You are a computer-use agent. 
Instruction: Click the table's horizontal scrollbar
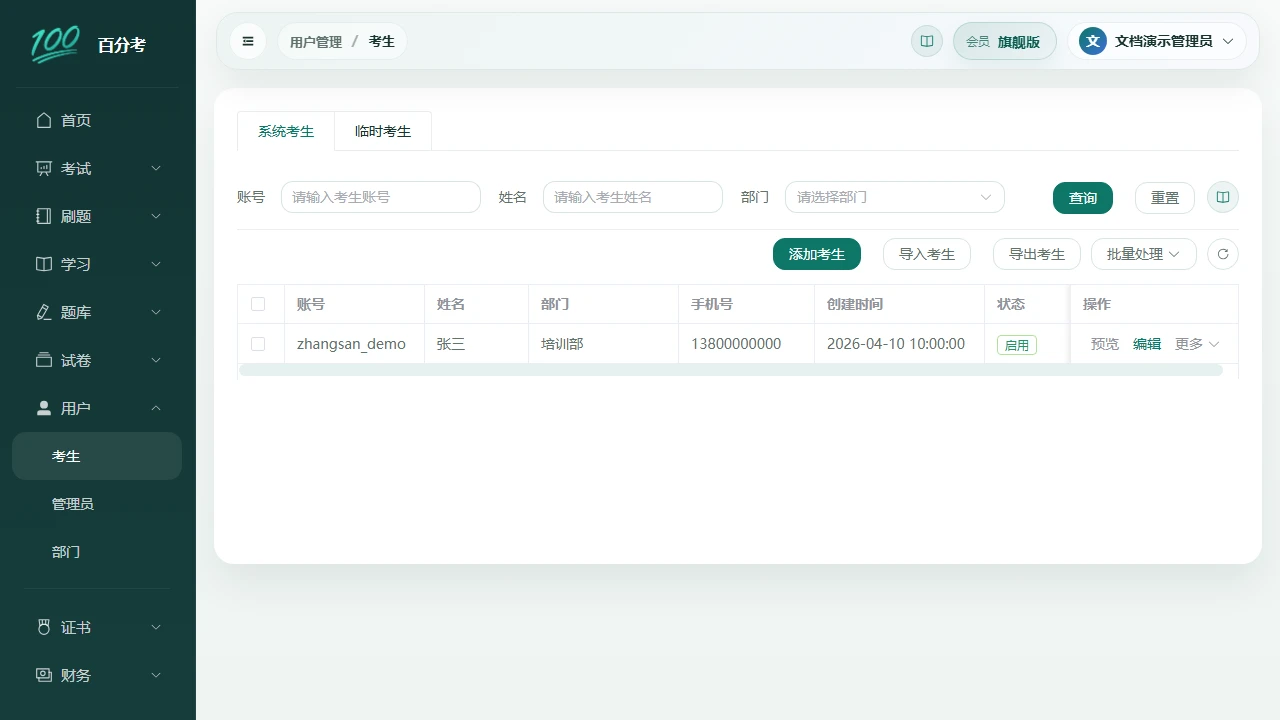coord(731,370)
